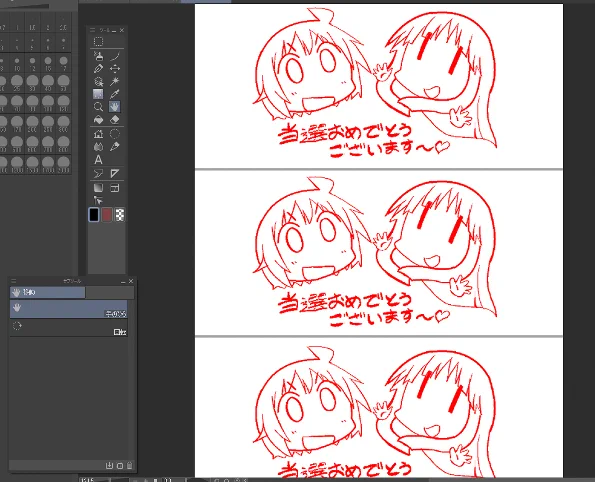Pick brush size 2 preset
The width and height of the screenshot is (595, 482).
click(x=48, y=23)
